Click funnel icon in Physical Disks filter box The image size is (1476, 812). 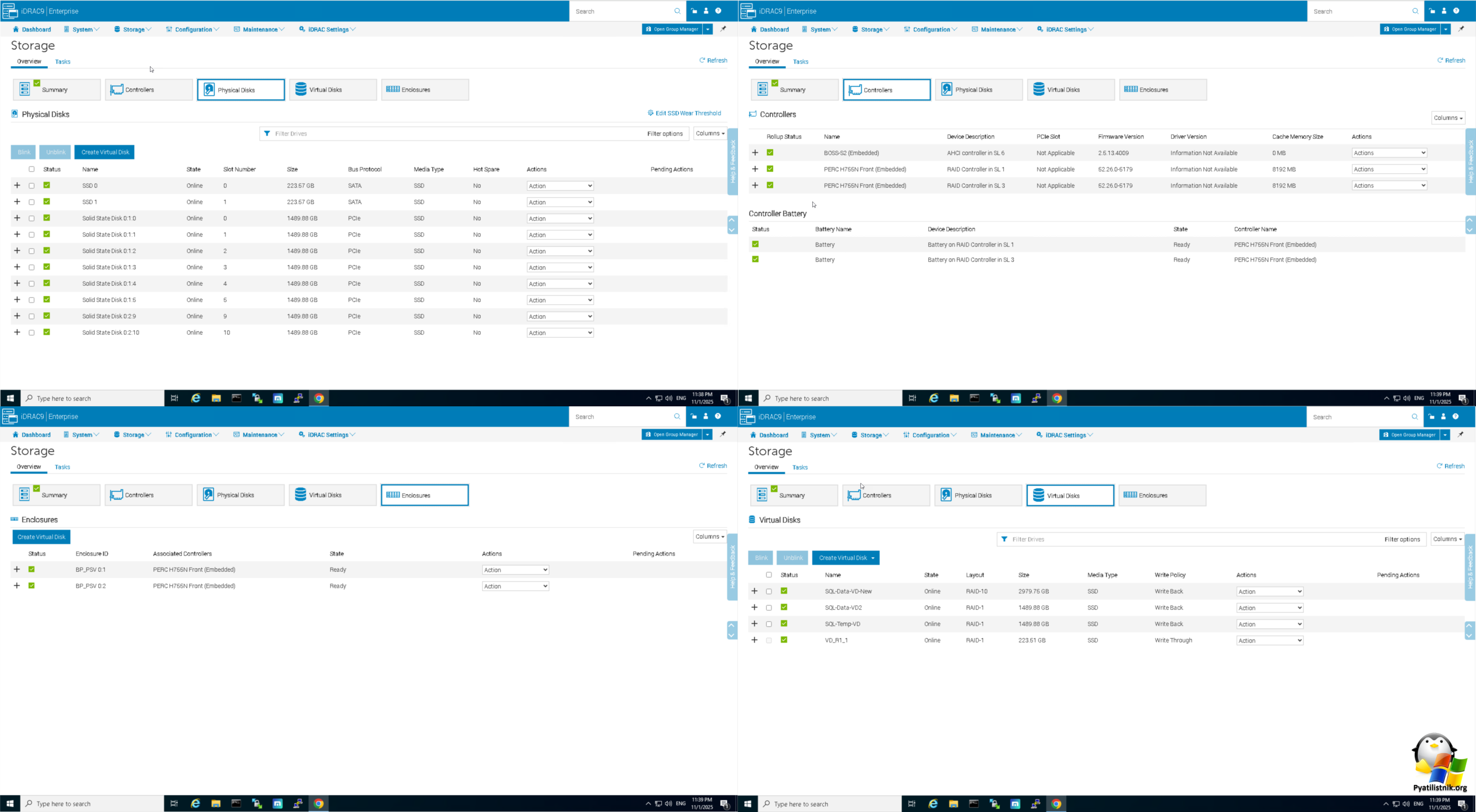pyautogui.click(x=267, y=134)
